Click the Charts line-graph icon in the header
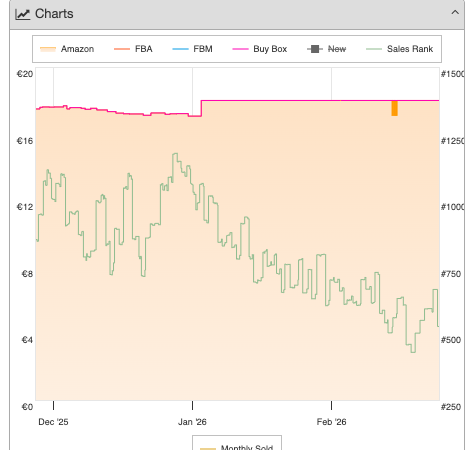The width and height of the screenshot is (474, 450). point(23,14)
